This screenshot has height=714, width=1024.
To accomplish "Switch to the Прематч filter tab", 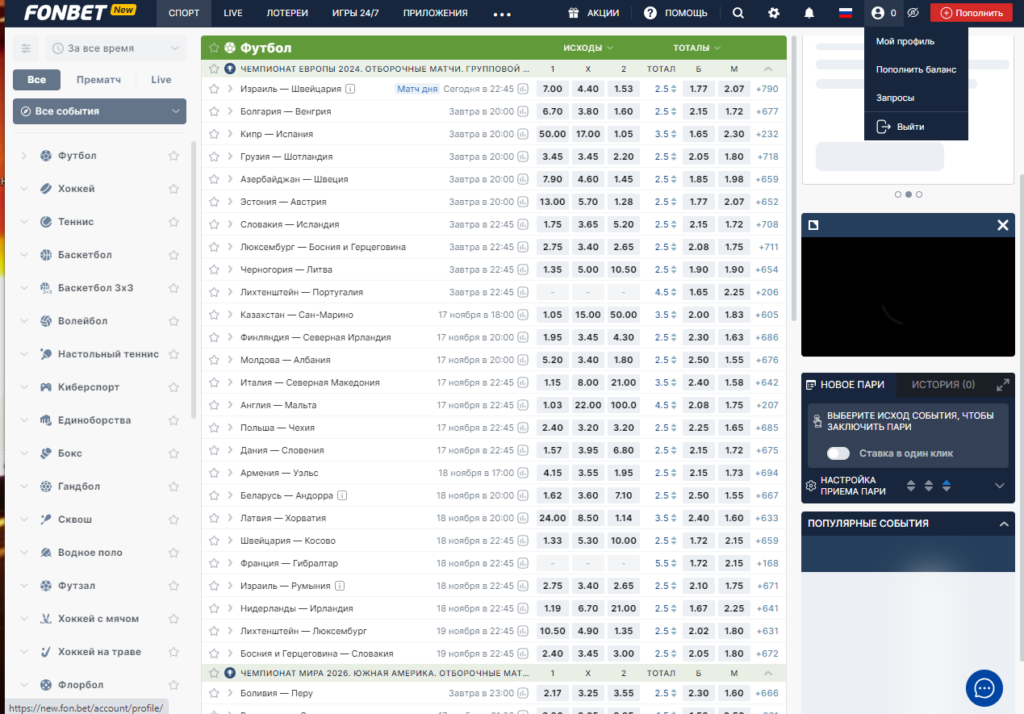I will [x=99, y=80].
